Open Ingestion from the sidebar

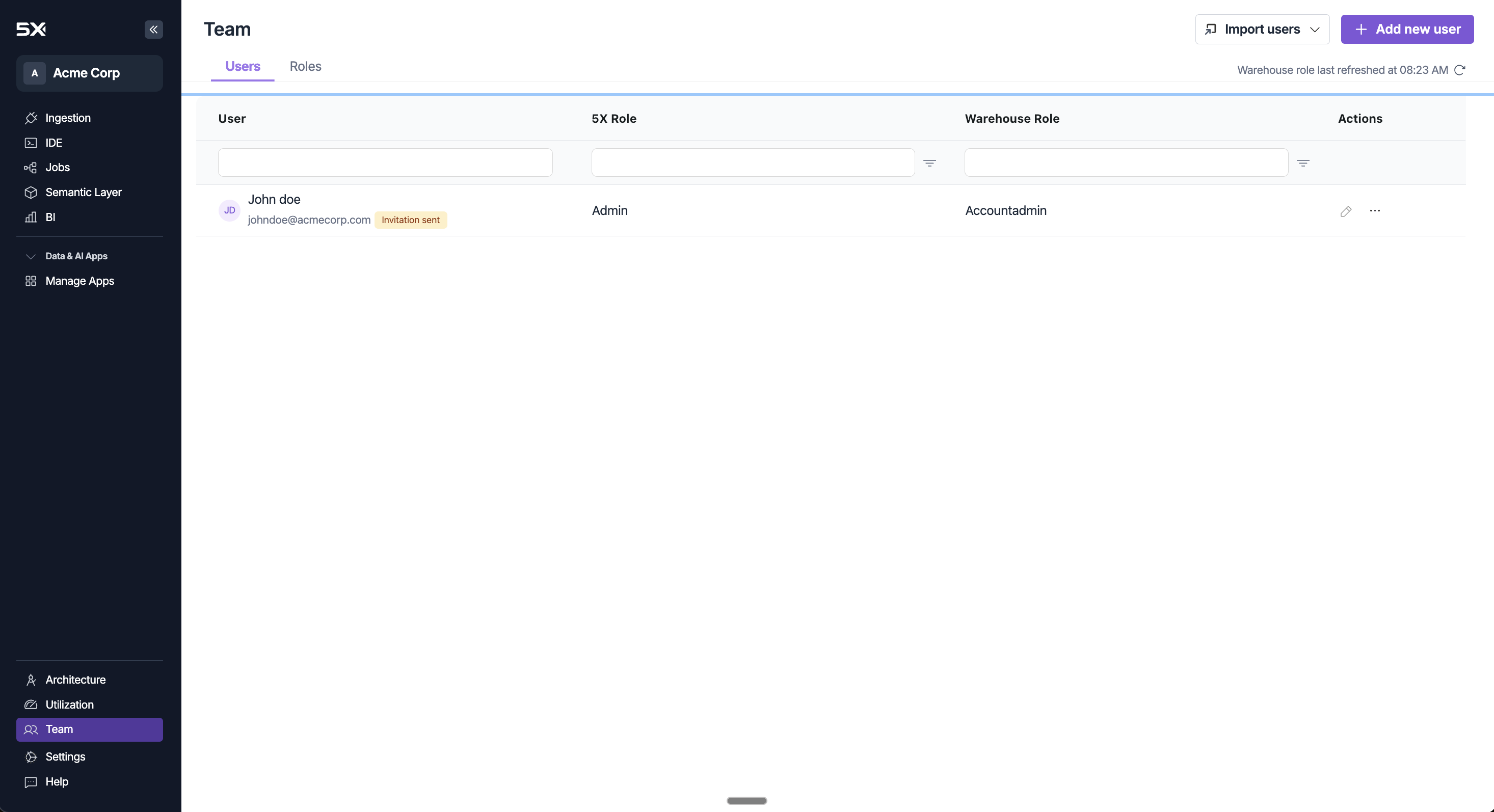point(68,118)
